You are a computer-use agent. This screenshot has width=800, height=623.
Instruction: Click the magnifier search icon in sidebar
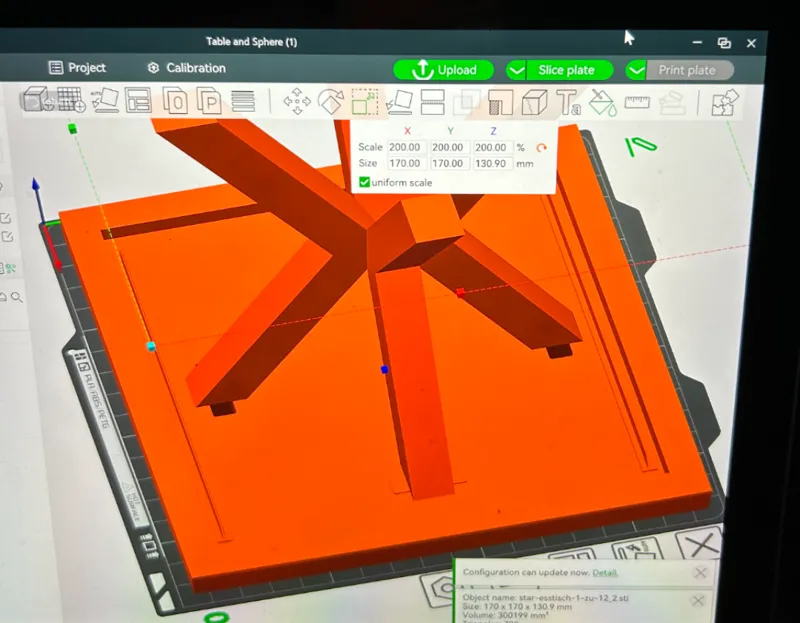coord(17,297)
